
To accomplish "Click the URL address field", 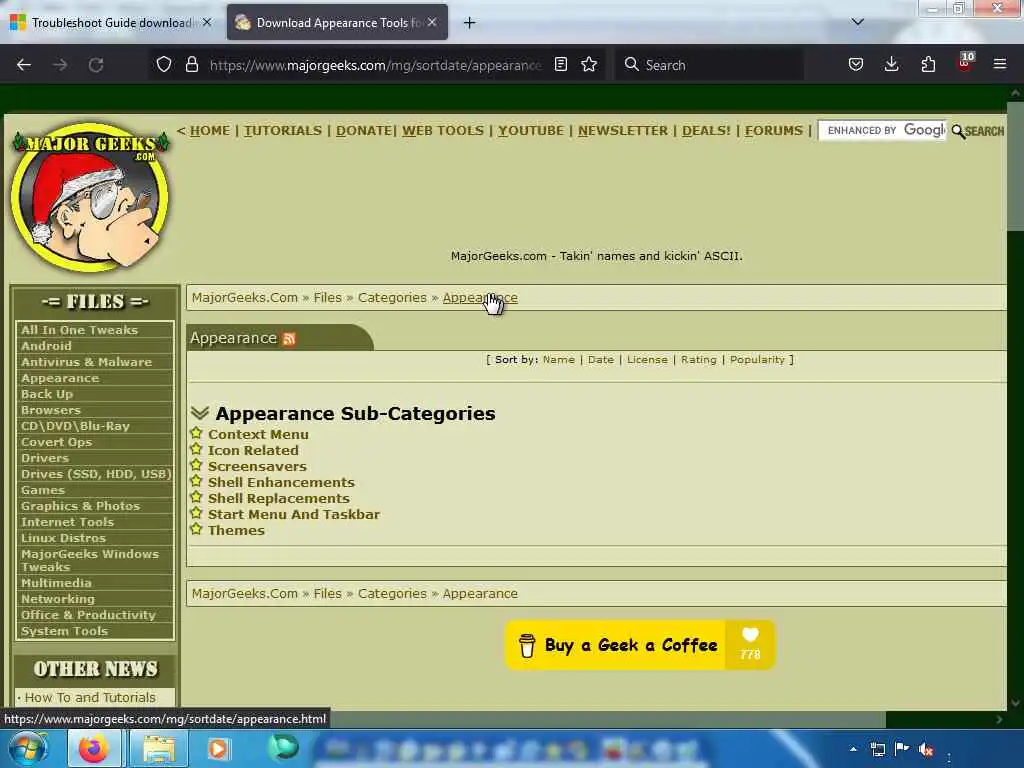I will (376, 65).
